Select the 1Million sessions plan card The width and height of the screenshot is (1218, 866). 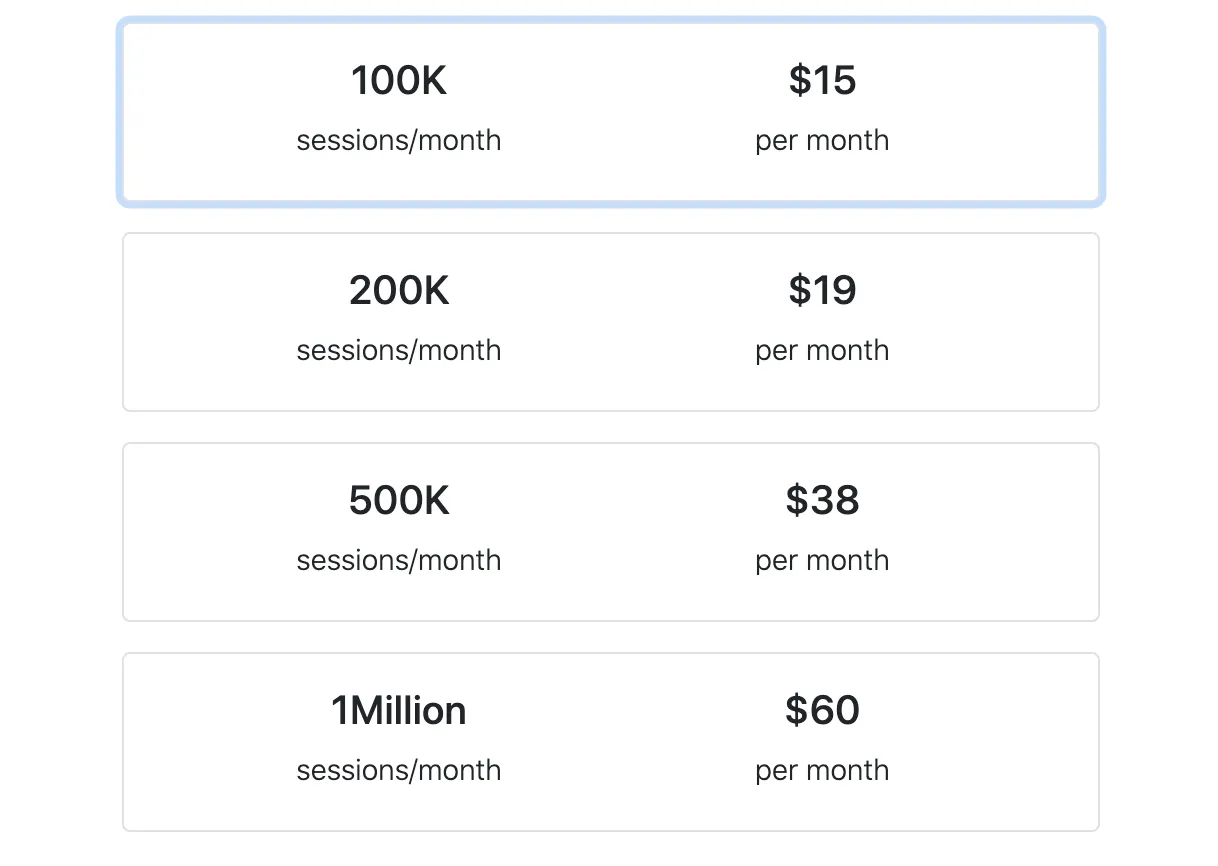coord(611,742)
